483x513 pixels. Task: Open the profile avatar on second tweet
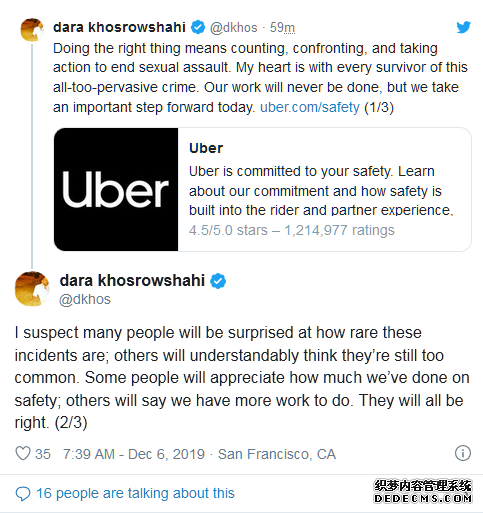coord(32,289)
